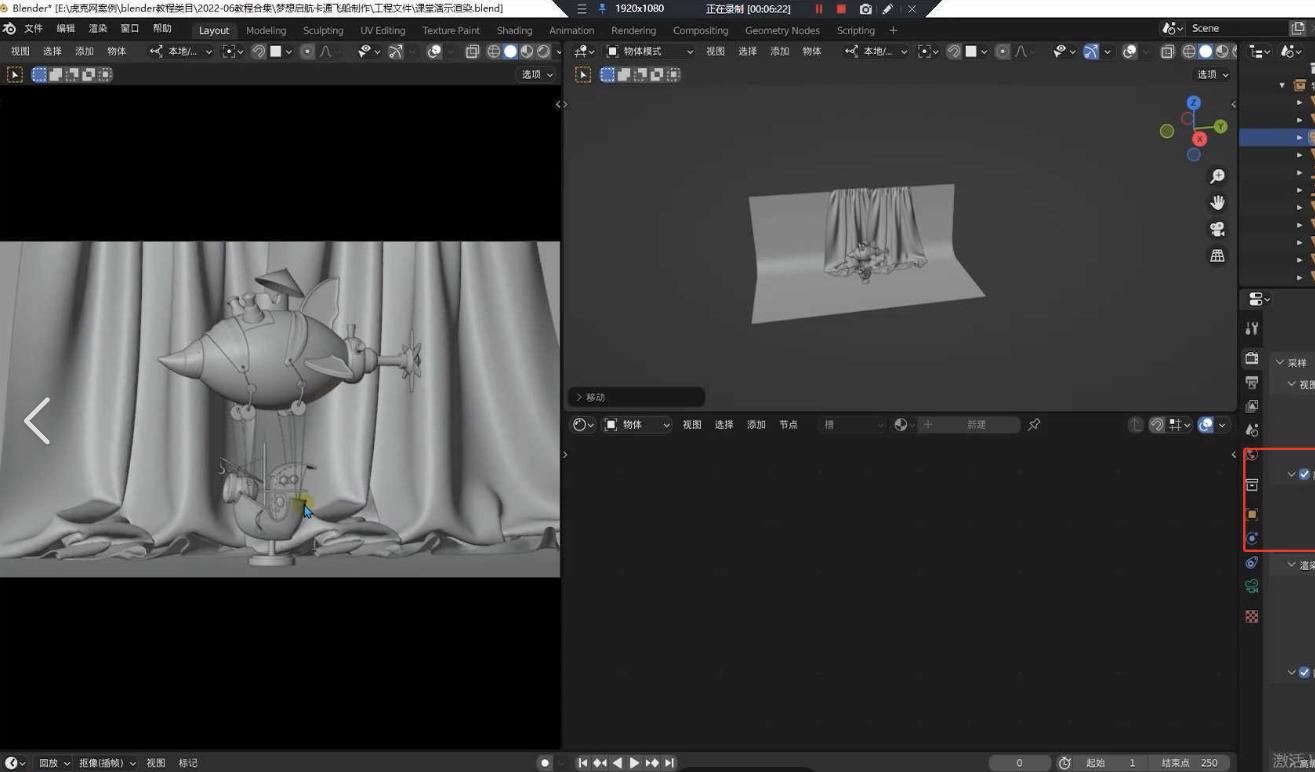This screenshot has width=1315, height=772.
Task: Toggle proportional editing in the right viewport header
Action: point(1002,51)
